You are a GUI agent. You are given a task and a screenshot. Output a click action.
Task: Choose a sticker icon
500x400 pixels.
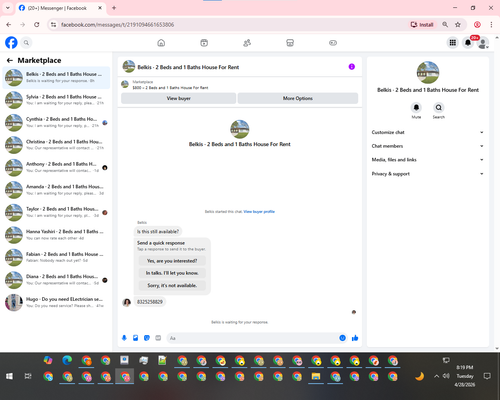coord(147,338)
